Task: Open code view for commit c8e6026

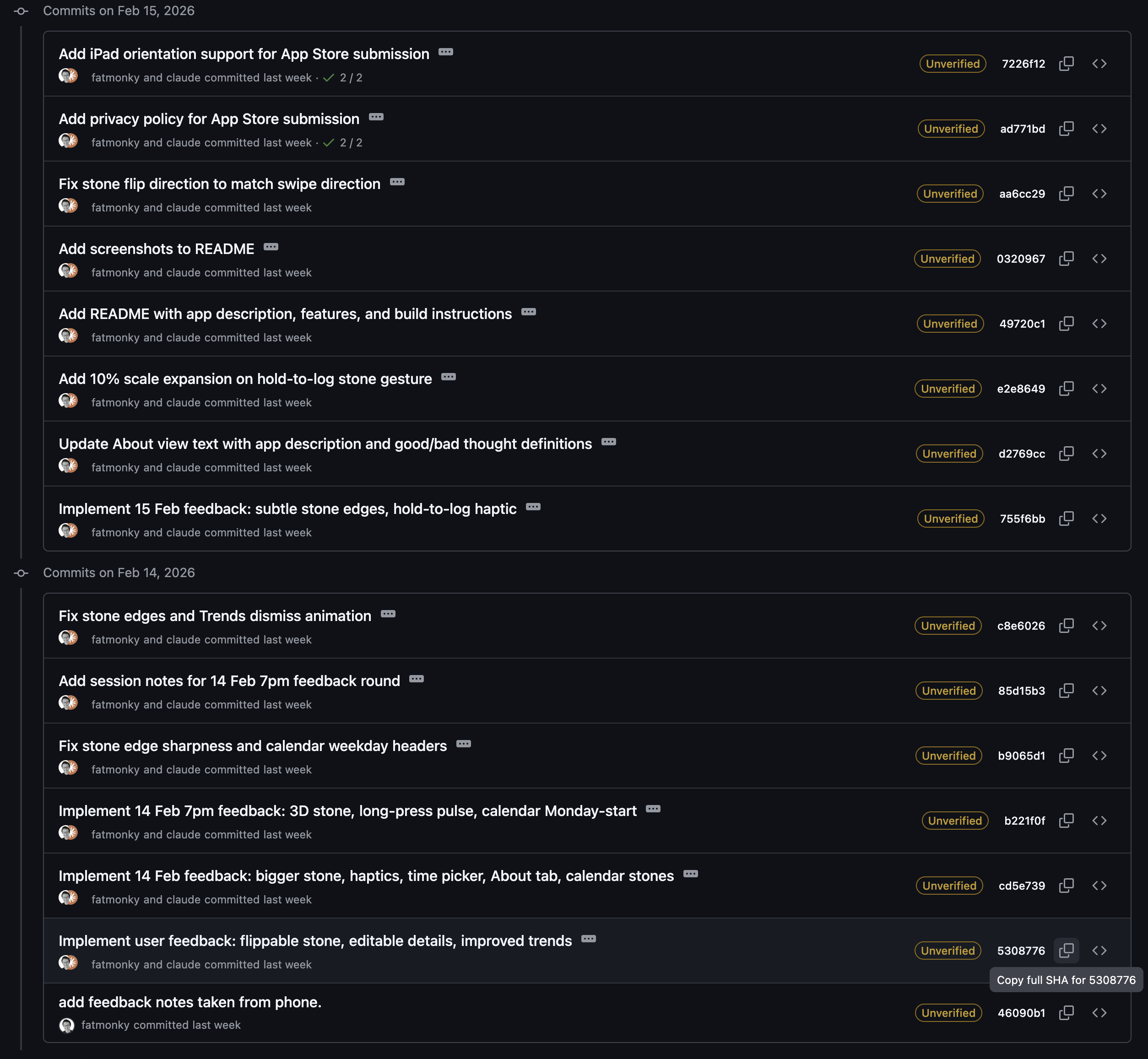Action: pyautogui.click(x=1100, y=625)
